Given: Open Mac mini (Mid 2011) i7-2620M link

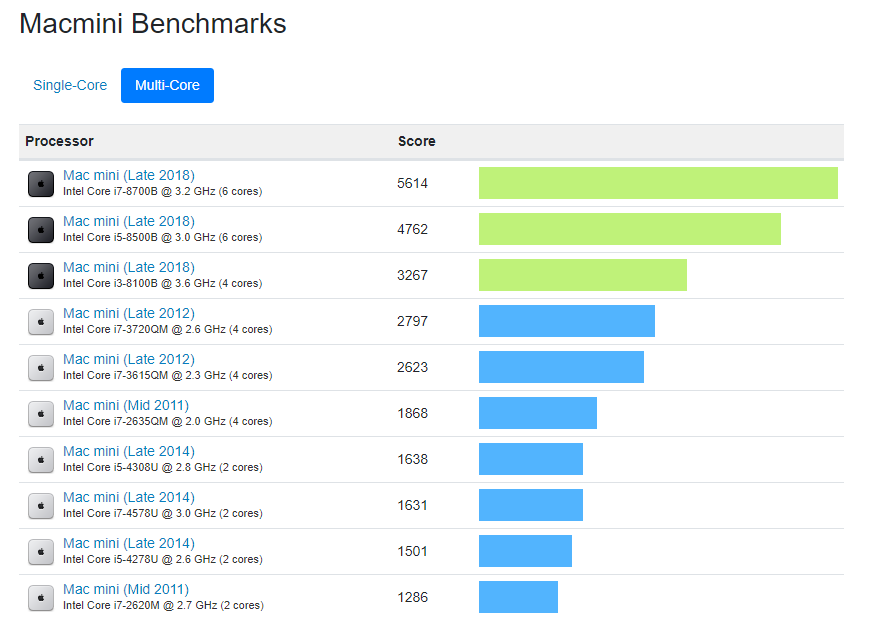Looking at the screenshot, I should [126, 589].
